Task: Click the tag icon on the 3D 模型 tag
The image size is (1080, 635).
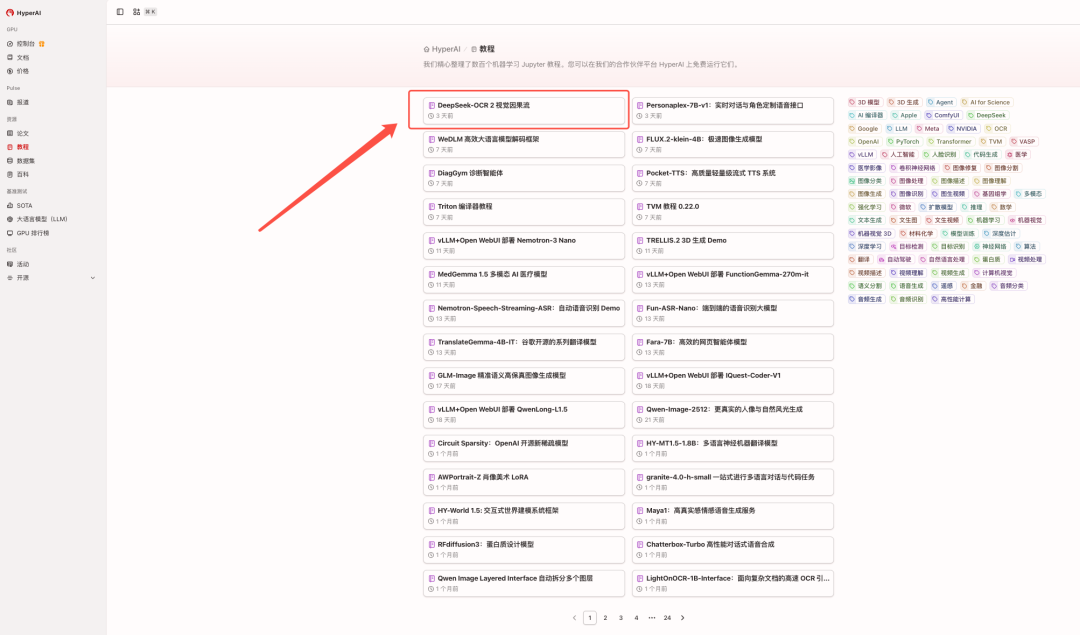Action: point(852,102)
